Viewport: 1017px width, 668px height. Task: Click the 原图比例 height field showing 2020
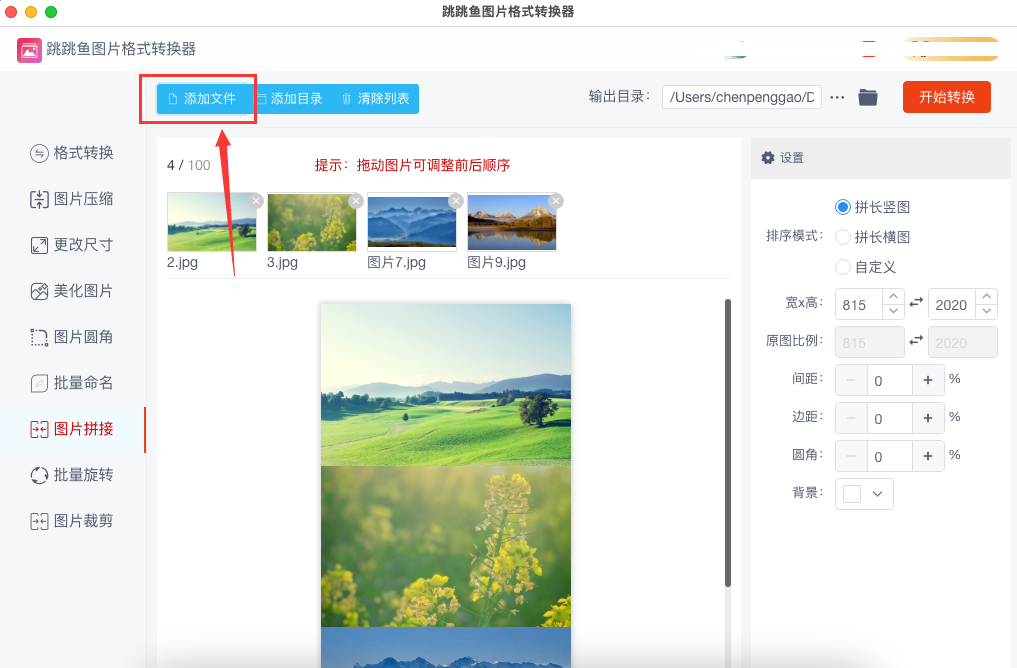963,342
